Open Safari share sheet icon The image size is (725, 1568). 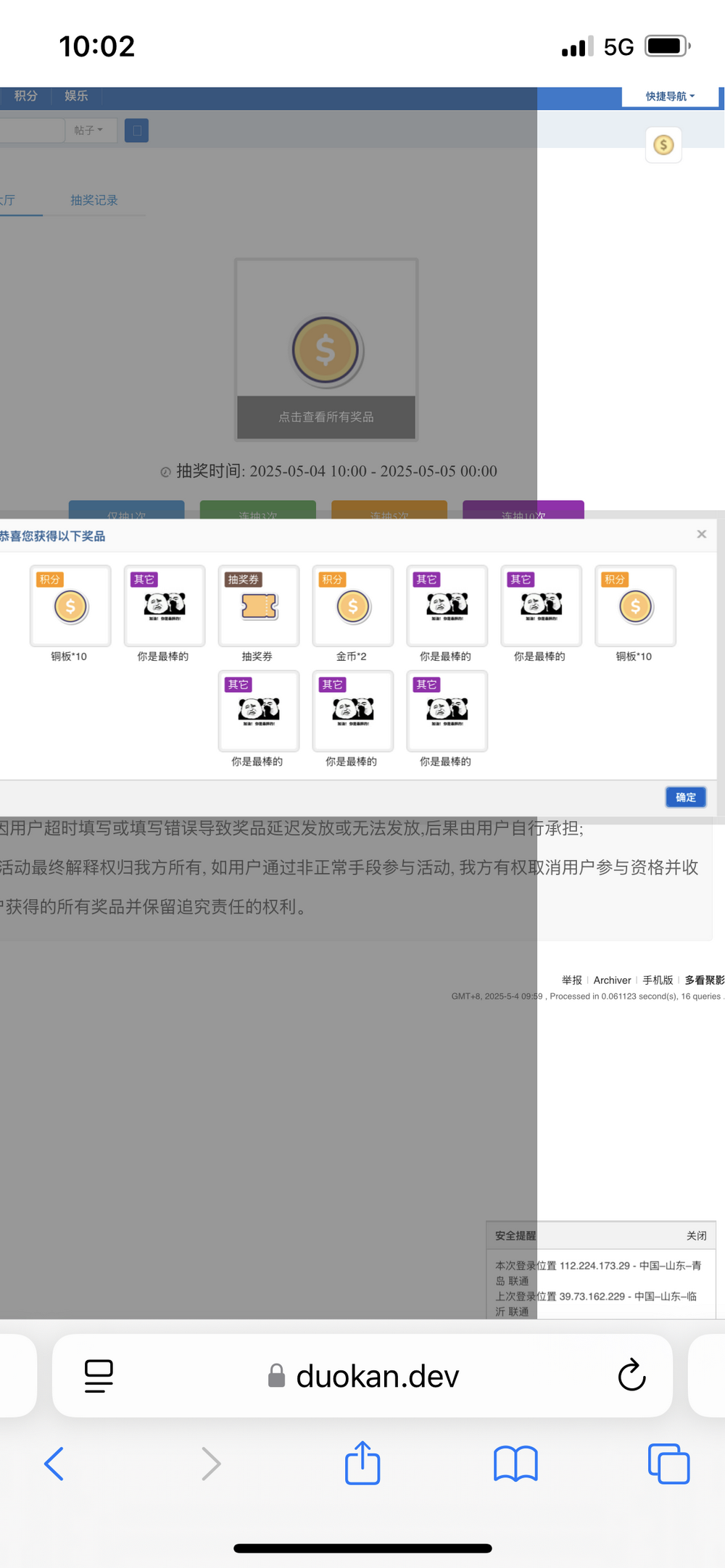[x=362, y=1462]
